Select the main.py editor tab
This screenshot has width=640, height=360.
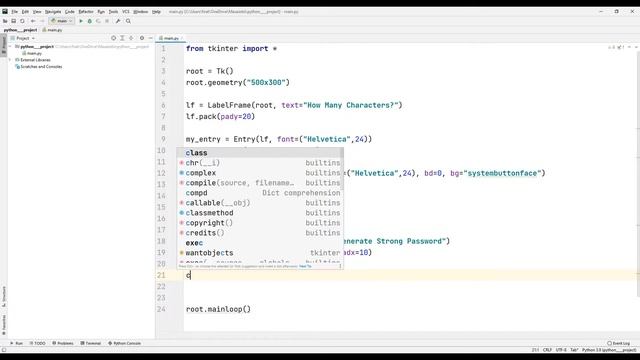point(169,38)
